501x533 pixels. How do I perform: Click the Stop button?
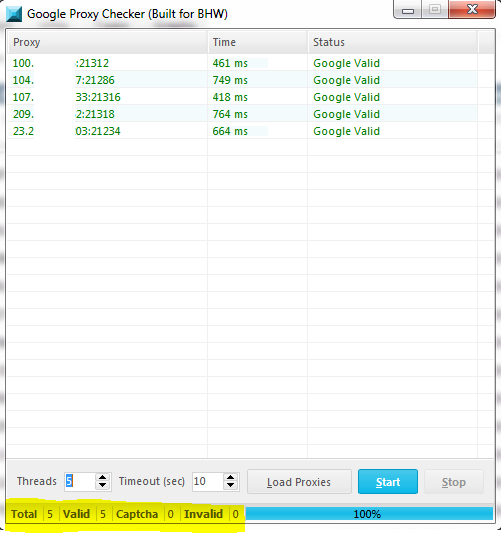click(x=454, y=482)
